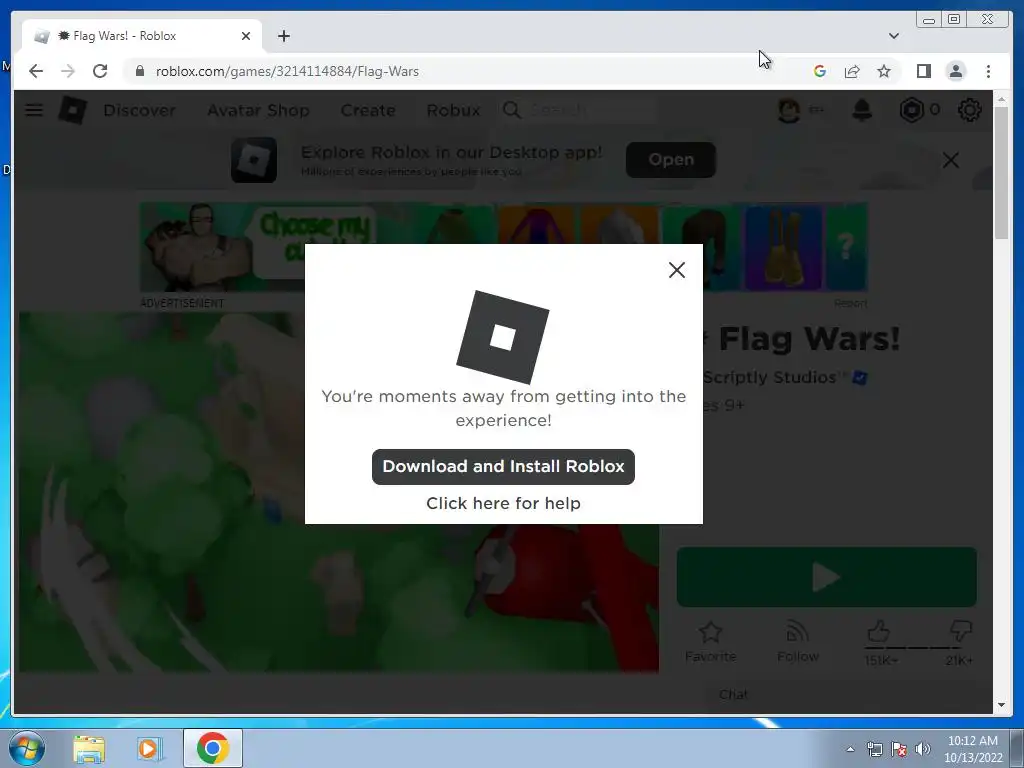Dismiss the desktop app banner

[951, 160]
